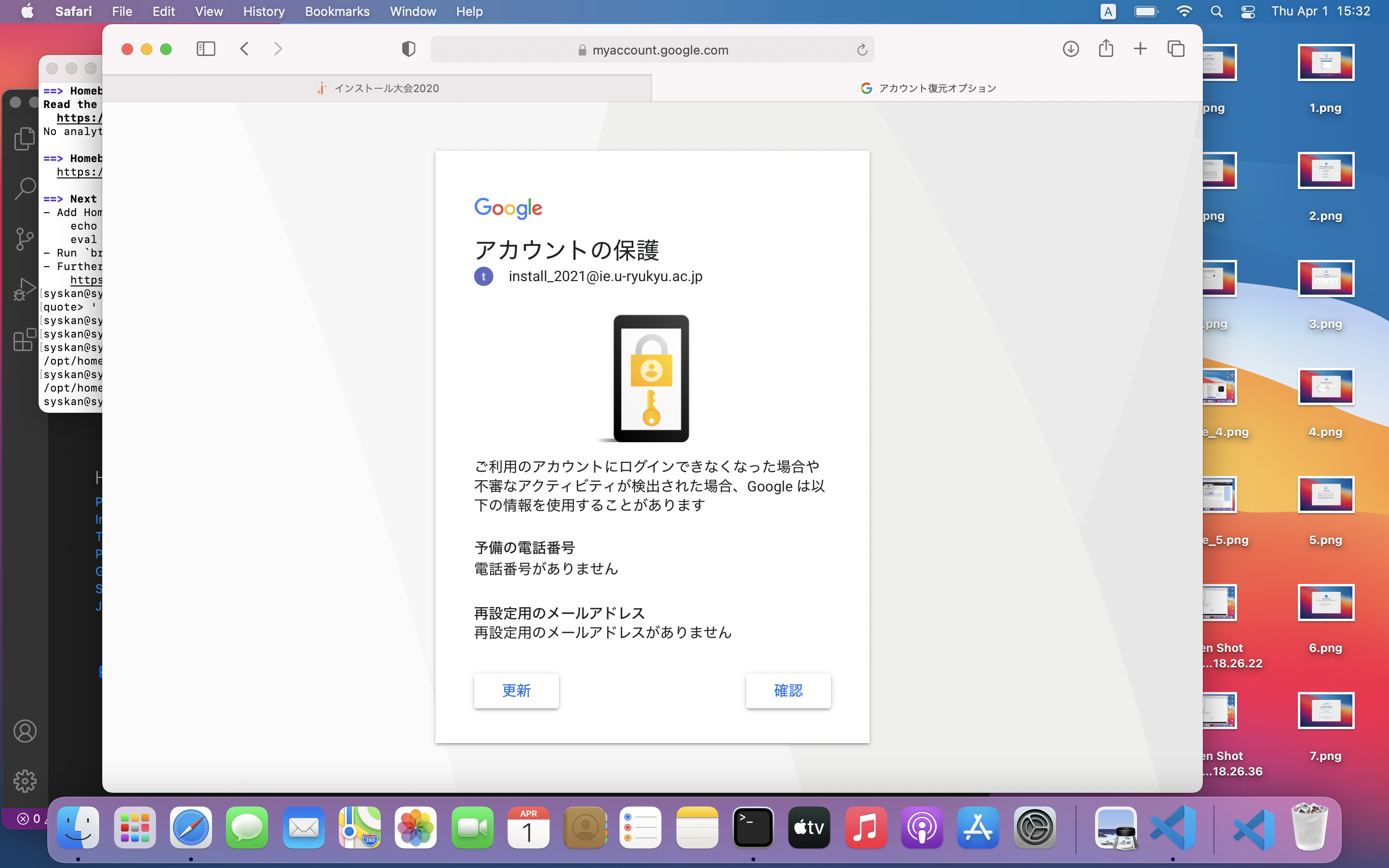Open a new tab with plus icon

pyautogui.click(x=1141, y=49)
